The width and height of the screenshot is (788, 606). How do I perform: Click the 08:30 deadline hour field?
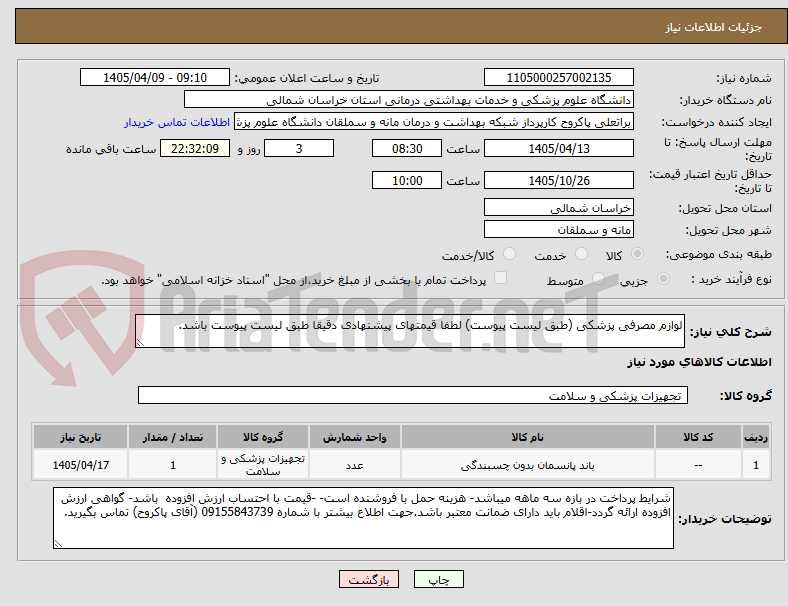pos(407,149)
